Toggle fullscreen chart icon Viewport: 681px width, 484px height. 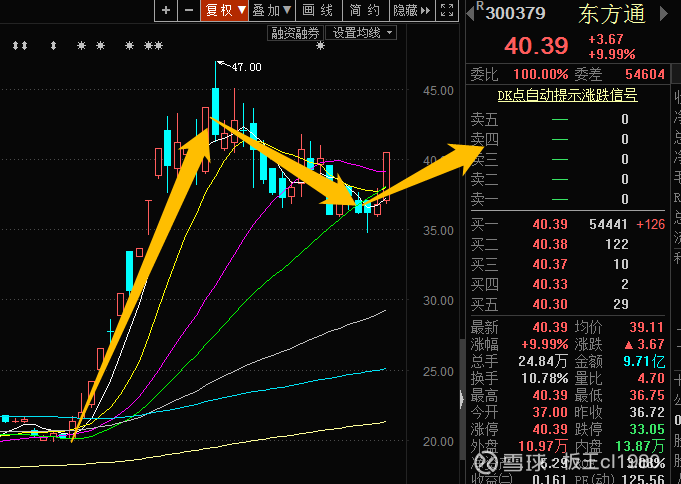point(447,10)
